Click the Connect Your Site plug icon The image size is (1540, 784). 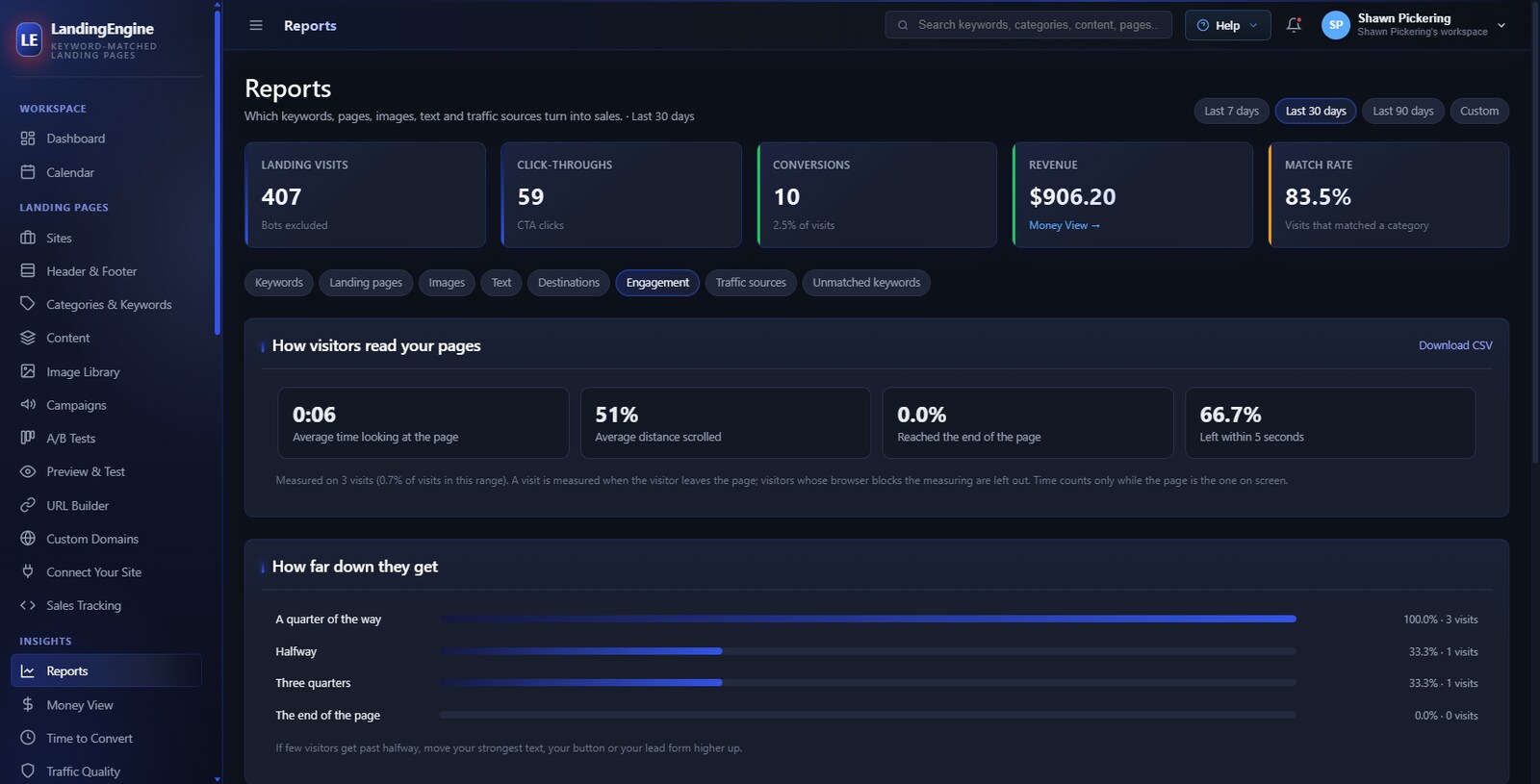pos(28,571)
